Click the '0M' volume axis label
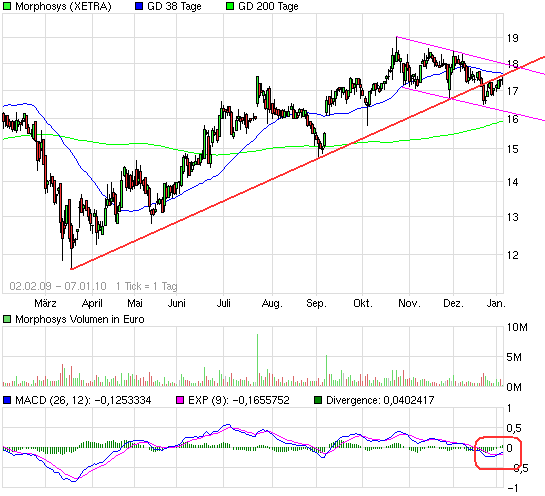Image resolution: width=545 pixels, height=496 pixels. click(x=514, y=387)
